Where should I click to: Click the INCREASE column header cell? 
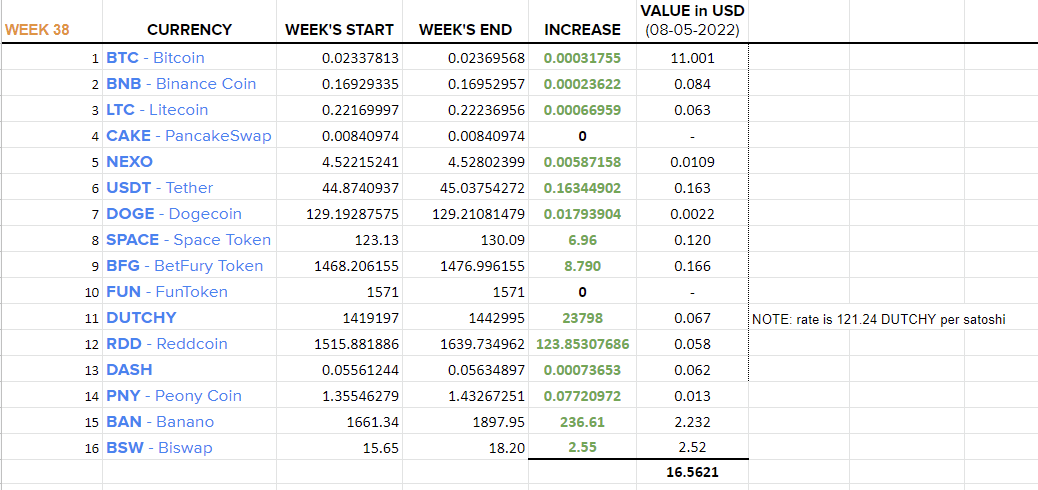tap(583, 30)
